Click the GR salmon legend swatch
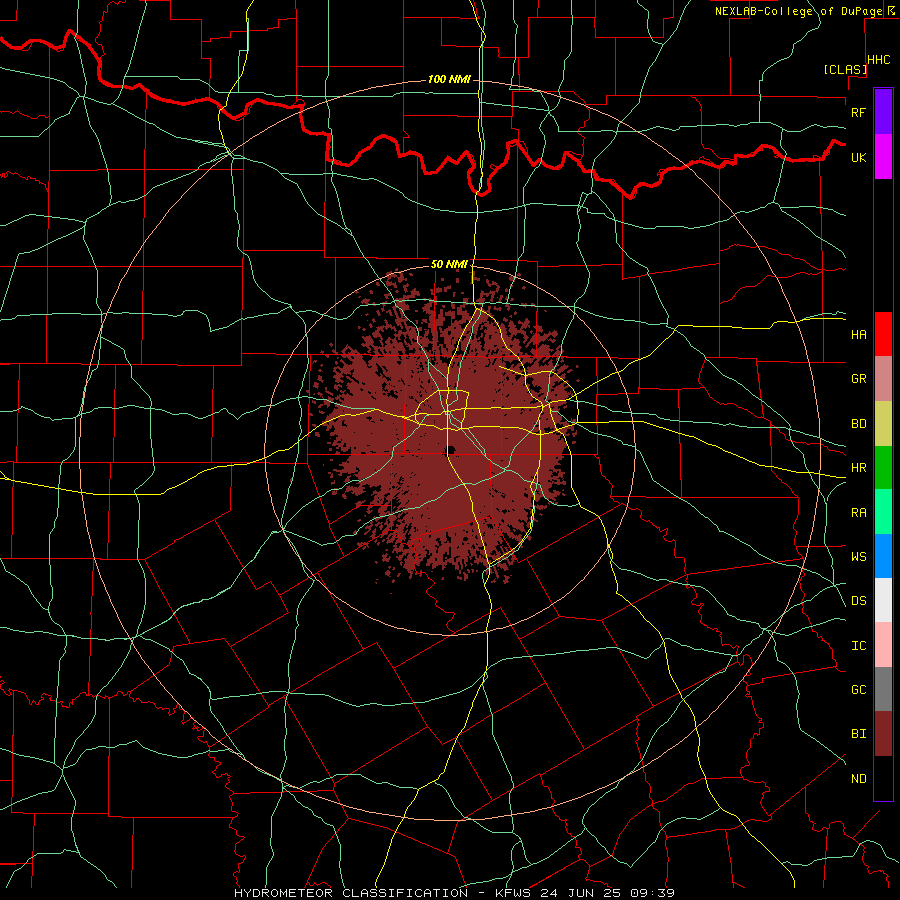 click(x=883, y=378)
